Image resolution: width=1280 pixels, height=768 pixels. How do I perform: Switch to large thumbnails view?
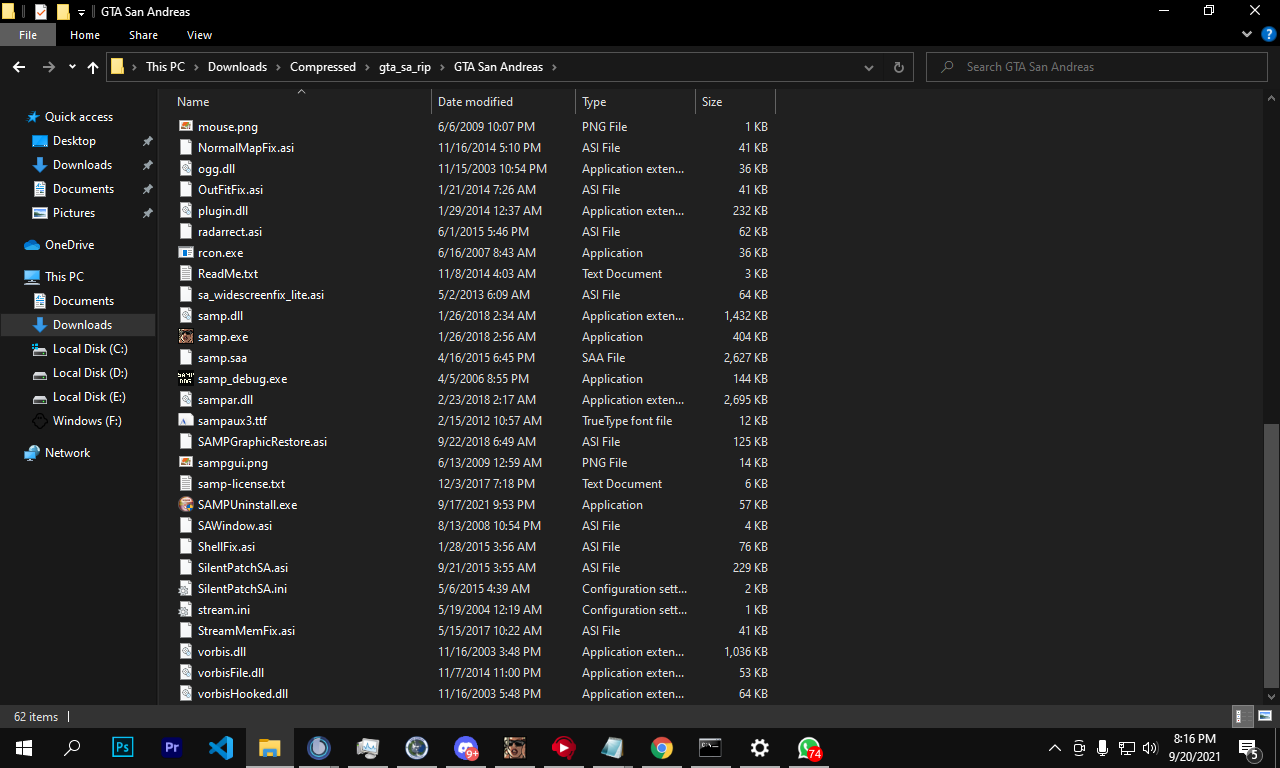[x=1265, y=716]
